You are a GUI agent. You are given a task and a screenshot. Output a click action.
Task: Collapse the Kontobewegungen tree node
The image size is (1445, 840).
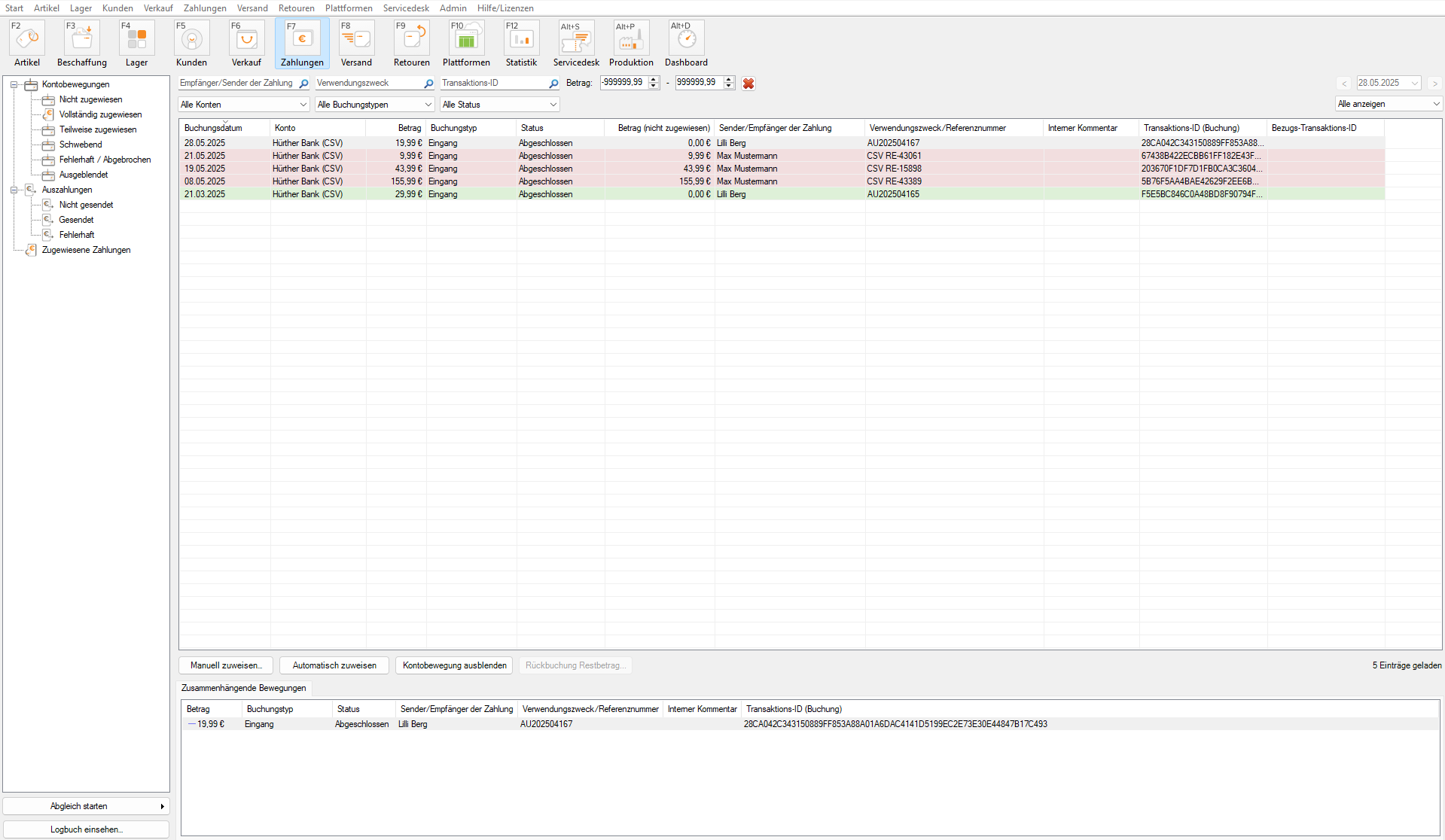click(x=14, y=85)
